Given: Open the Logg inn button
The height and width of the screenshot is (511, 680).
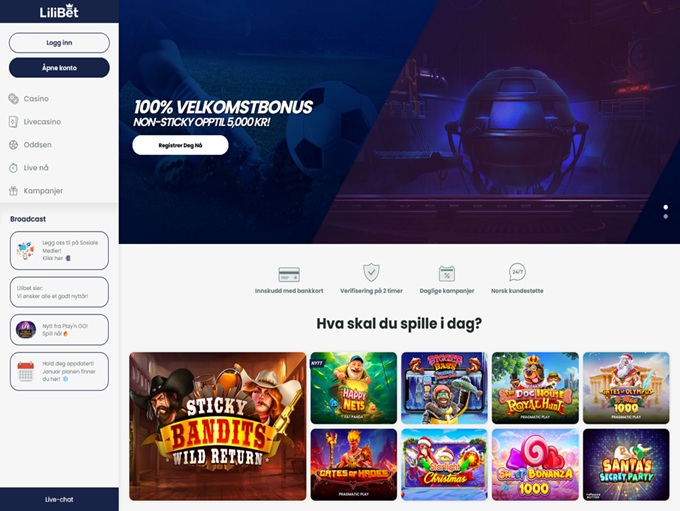Looking at the screenshot, I should 59,43.
